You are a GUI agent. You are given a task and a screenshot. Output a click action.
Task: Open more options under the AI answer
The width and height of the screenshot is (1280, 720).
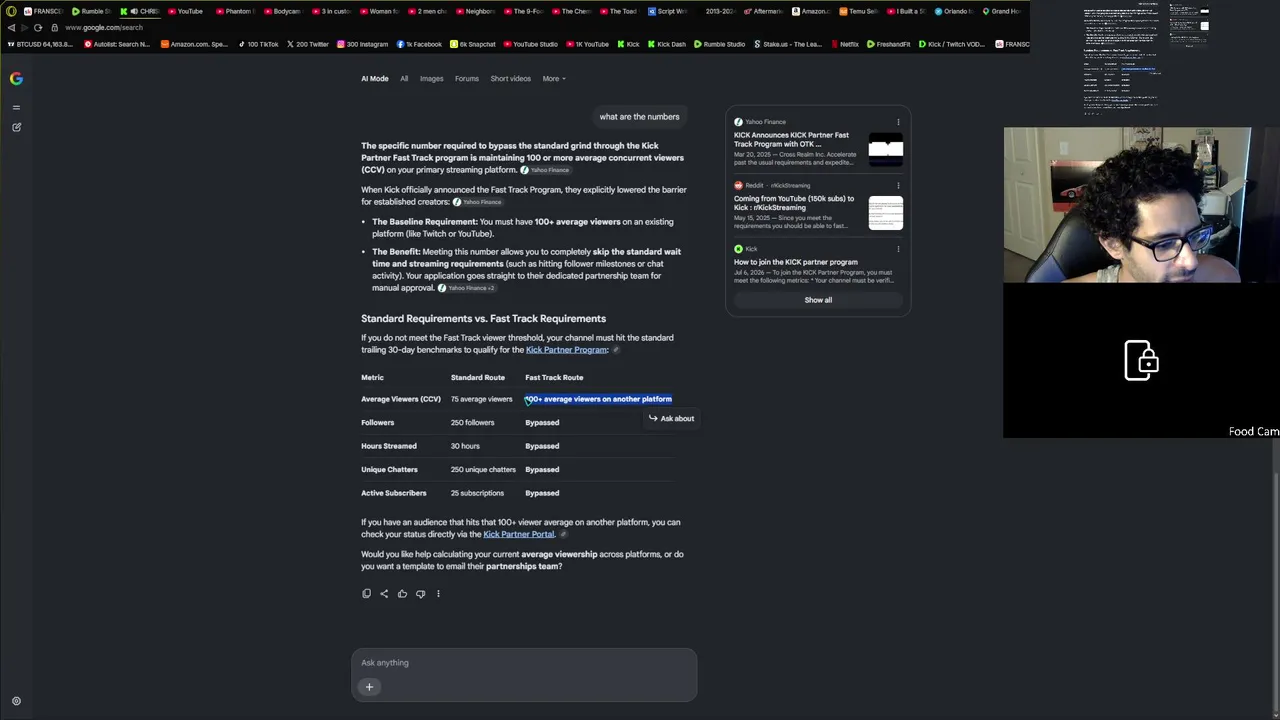point(438,594)
